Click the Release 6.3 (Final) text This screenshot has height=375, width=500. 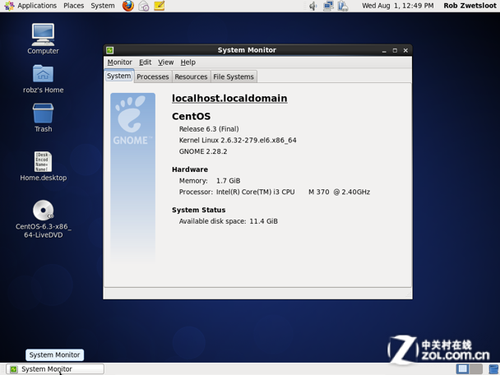click(209, 129)
